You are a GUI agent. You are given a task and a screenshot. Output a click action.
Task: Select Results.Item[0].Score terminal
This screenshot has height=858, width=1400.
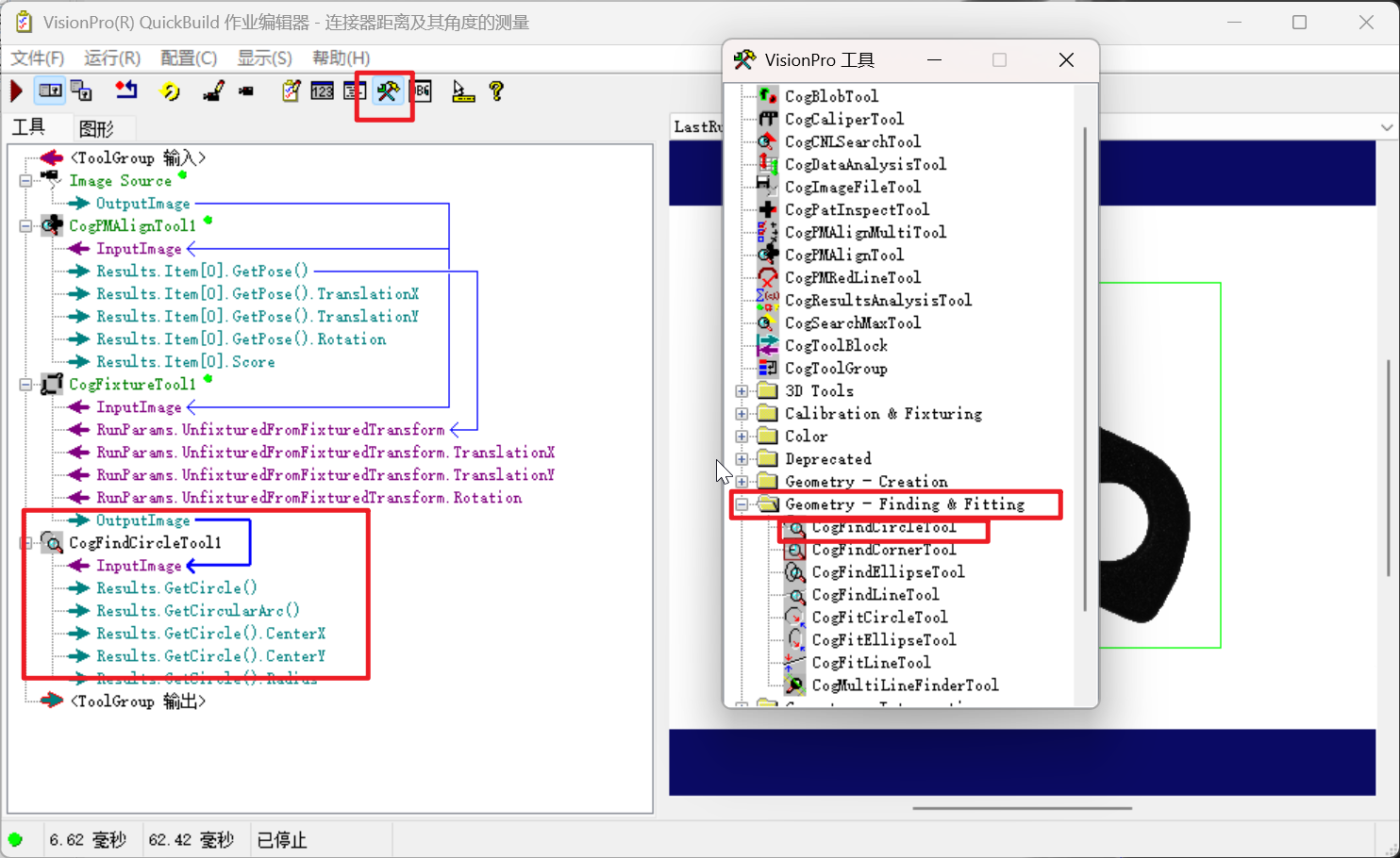coord(186,362)
